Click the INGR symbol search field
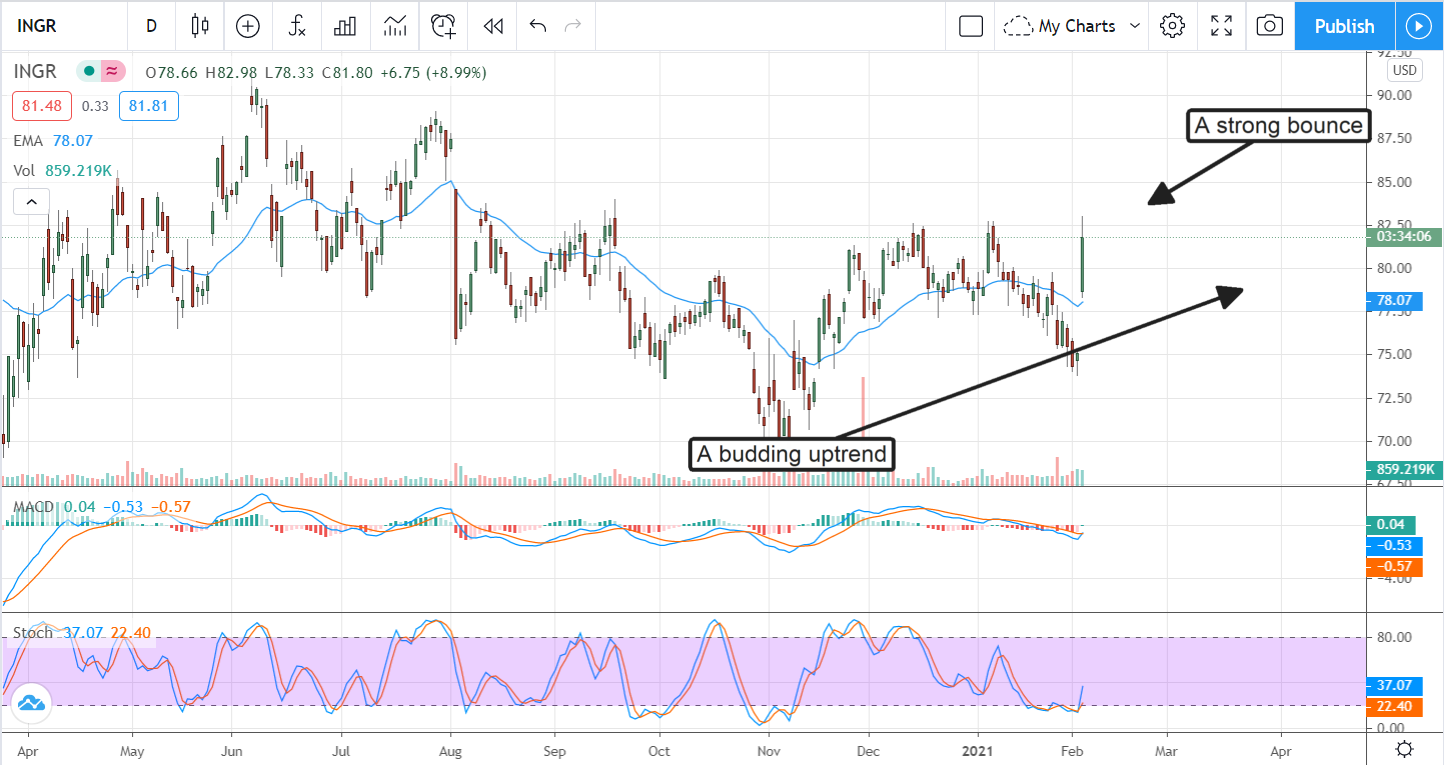 click(x=60, y=27)
